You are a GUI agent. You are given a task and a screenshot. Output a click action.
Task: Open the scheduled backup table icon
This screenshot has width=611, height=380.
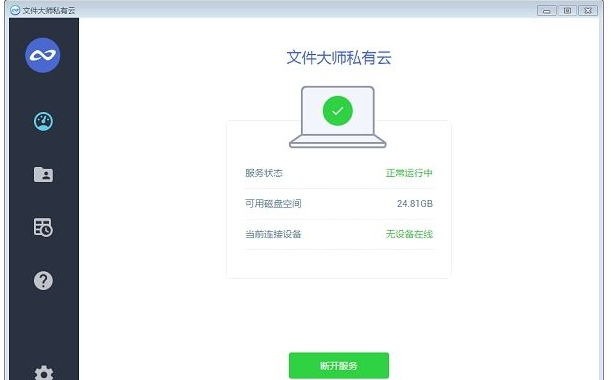click(43, 227)
